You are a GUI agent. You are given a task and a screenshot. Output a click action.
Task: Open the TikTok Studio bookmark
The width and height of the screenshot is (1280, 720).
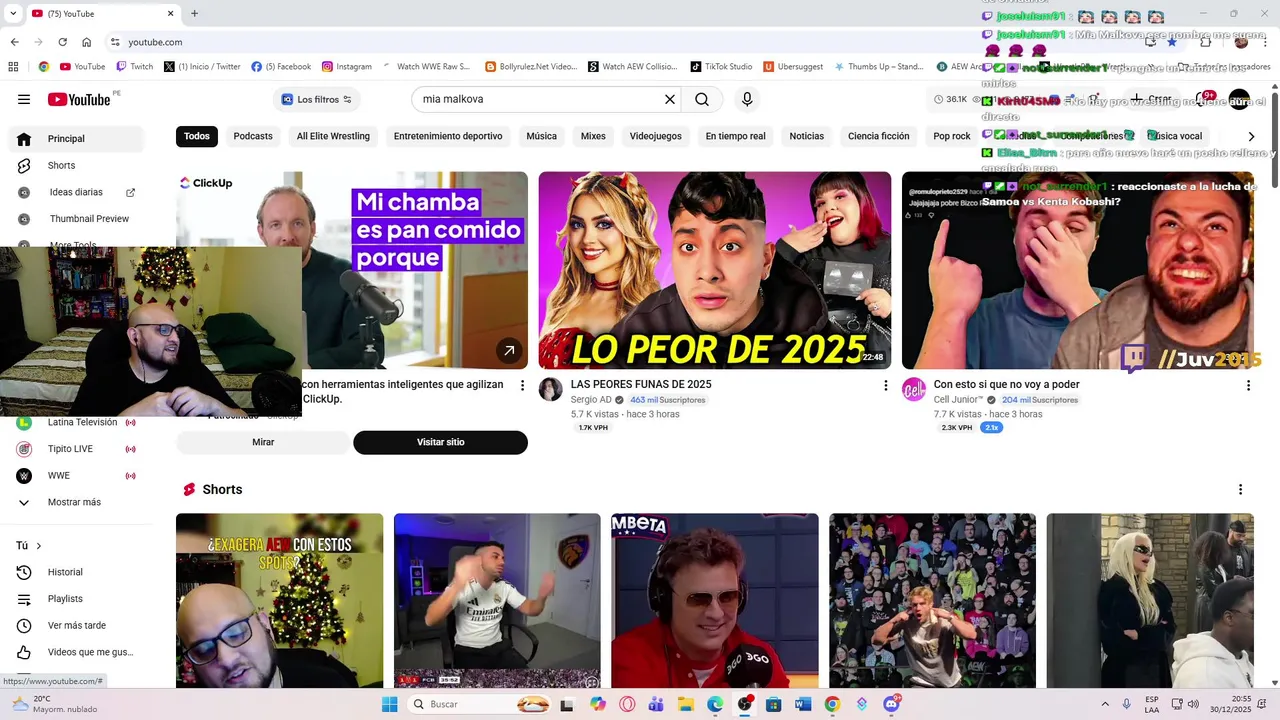(x=721, y=67)
